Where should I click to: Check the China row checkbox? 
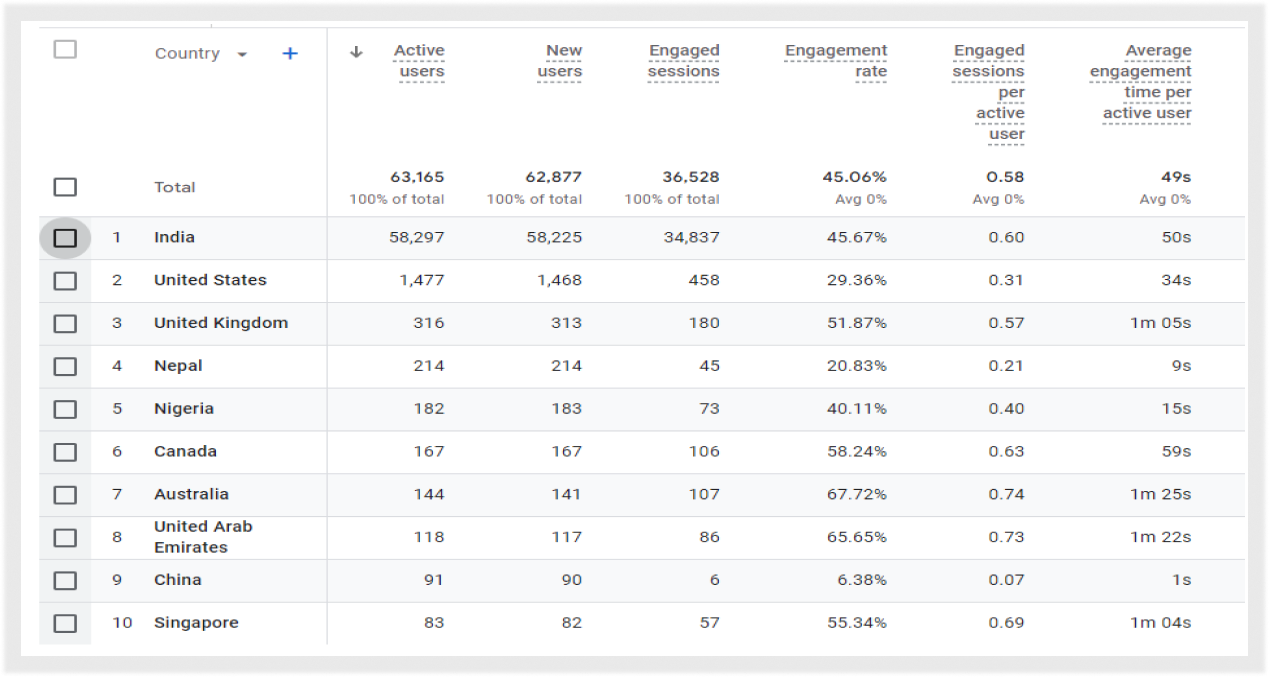65,580
